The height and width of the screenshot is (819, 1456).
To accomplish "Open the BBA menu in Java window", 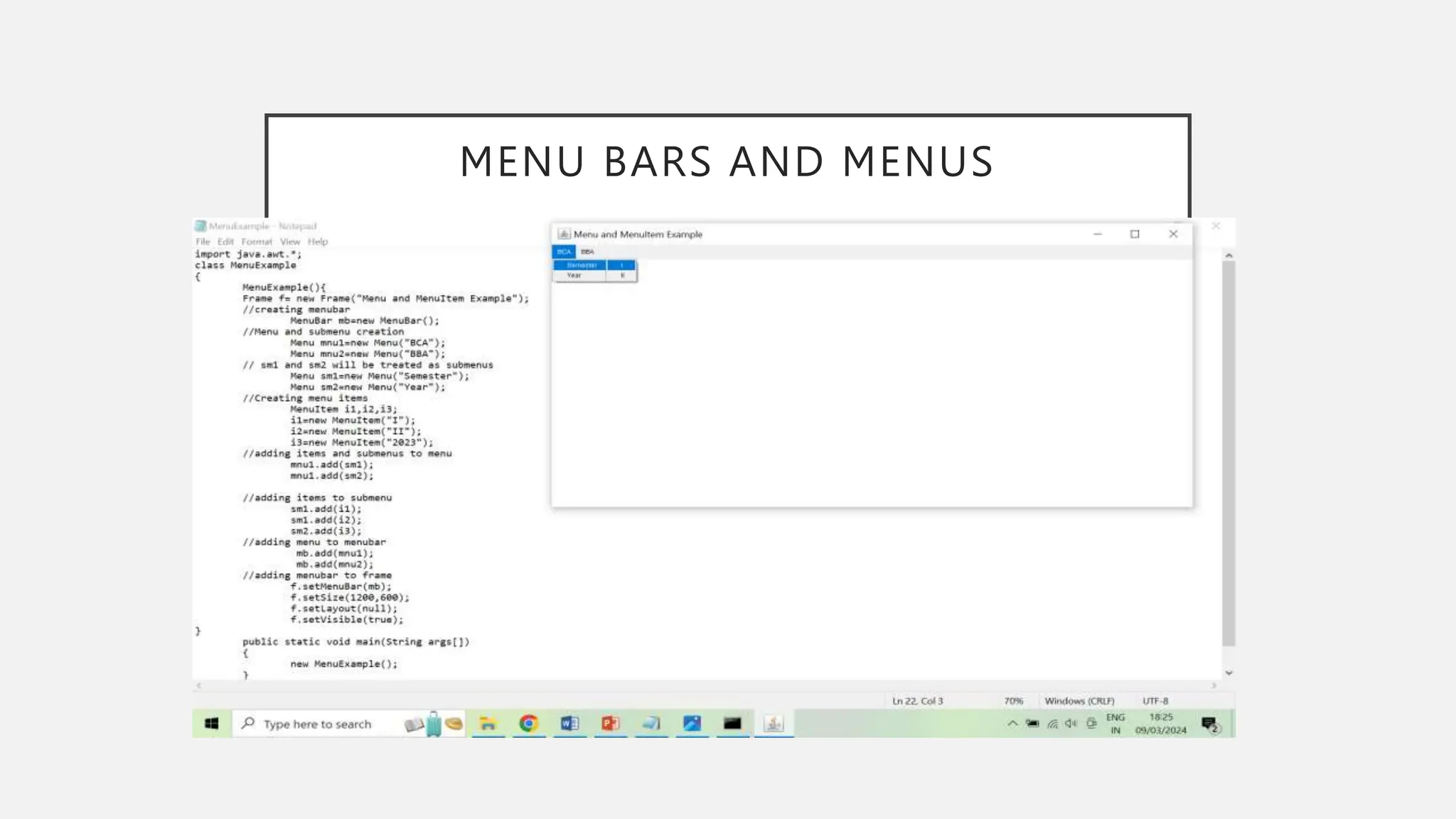I will point(587,252).
